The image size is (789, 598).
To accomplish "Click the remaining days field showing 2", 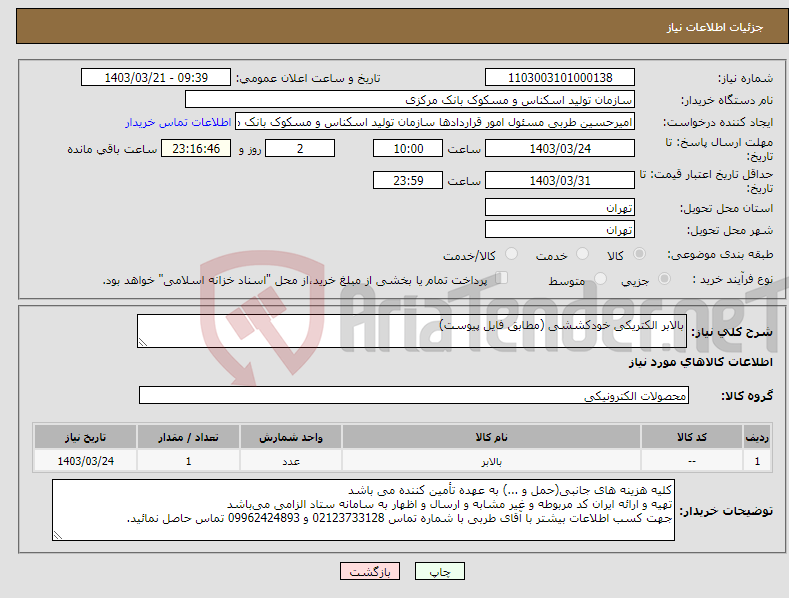I will [300, 148].
